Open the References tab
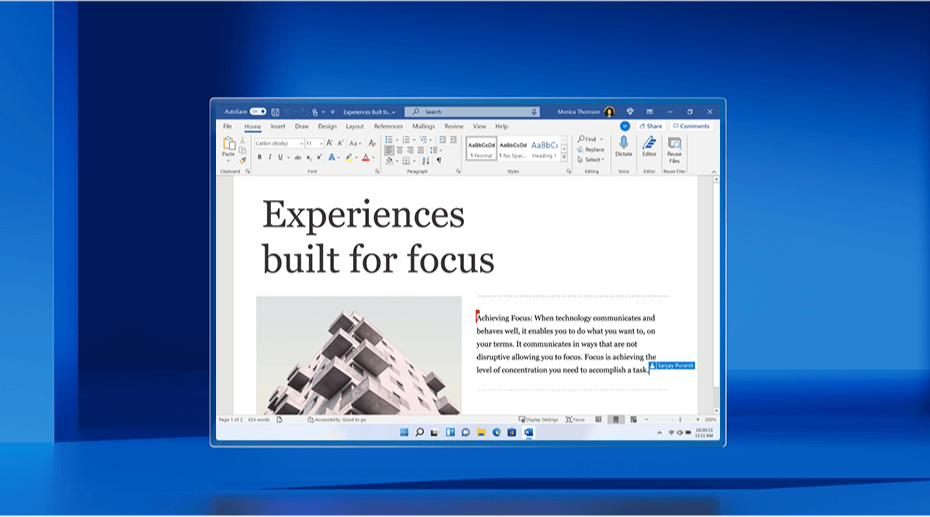930x517 pixels. (x=388, y=127)
